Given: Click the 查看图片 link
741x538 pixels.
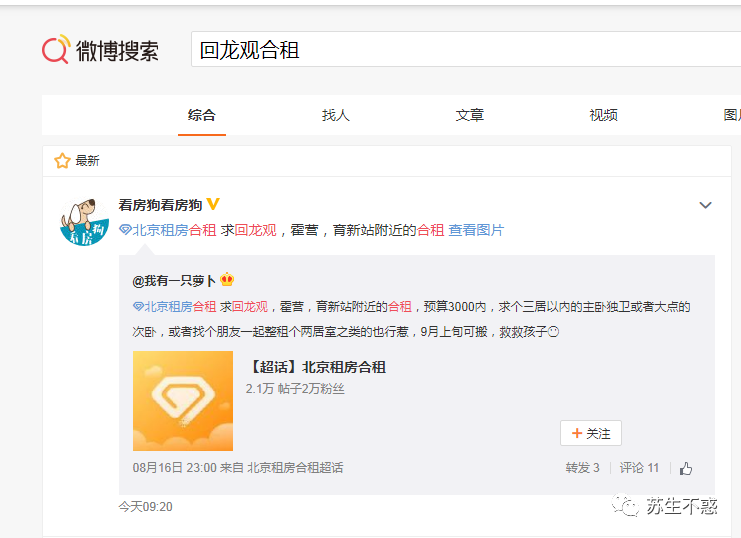Looking at the screenshot, I should [x=476, y=230].
